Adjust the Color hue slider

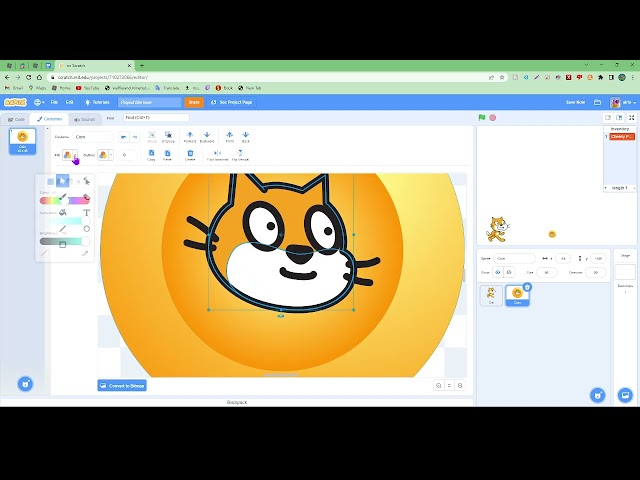click(64, 200)
